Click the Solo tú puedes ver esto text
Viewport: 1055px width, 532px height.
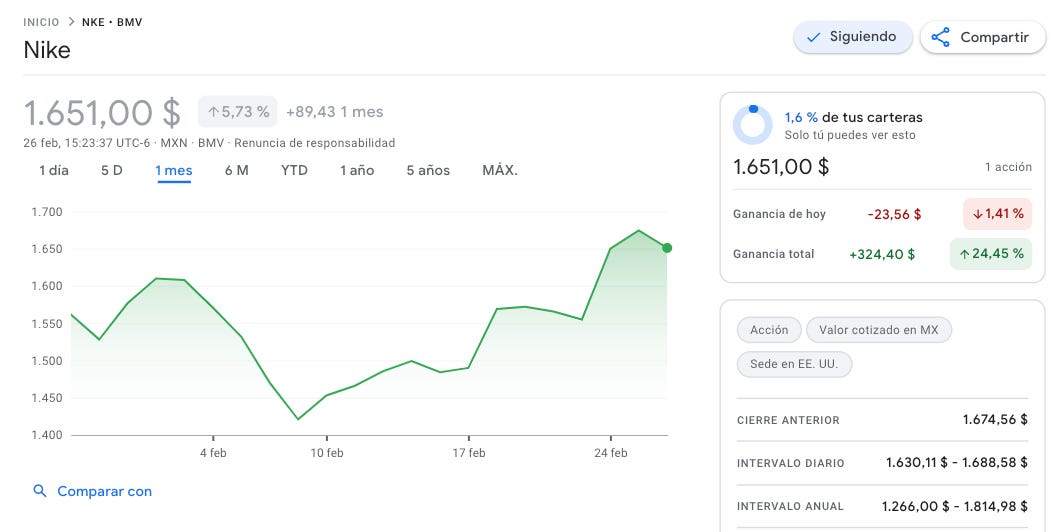tap(850, 135)
